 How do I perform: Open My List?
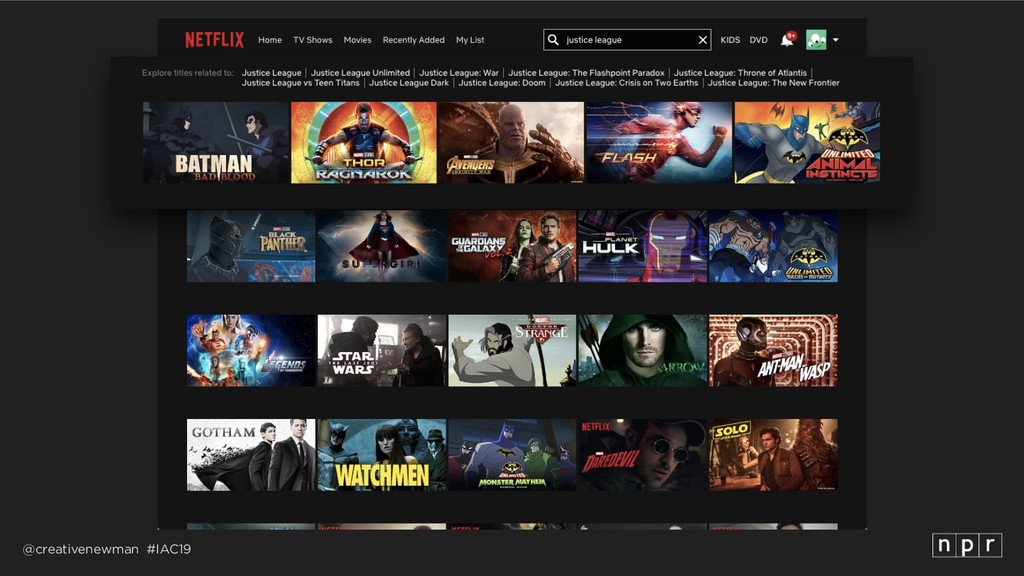(470, 40)
